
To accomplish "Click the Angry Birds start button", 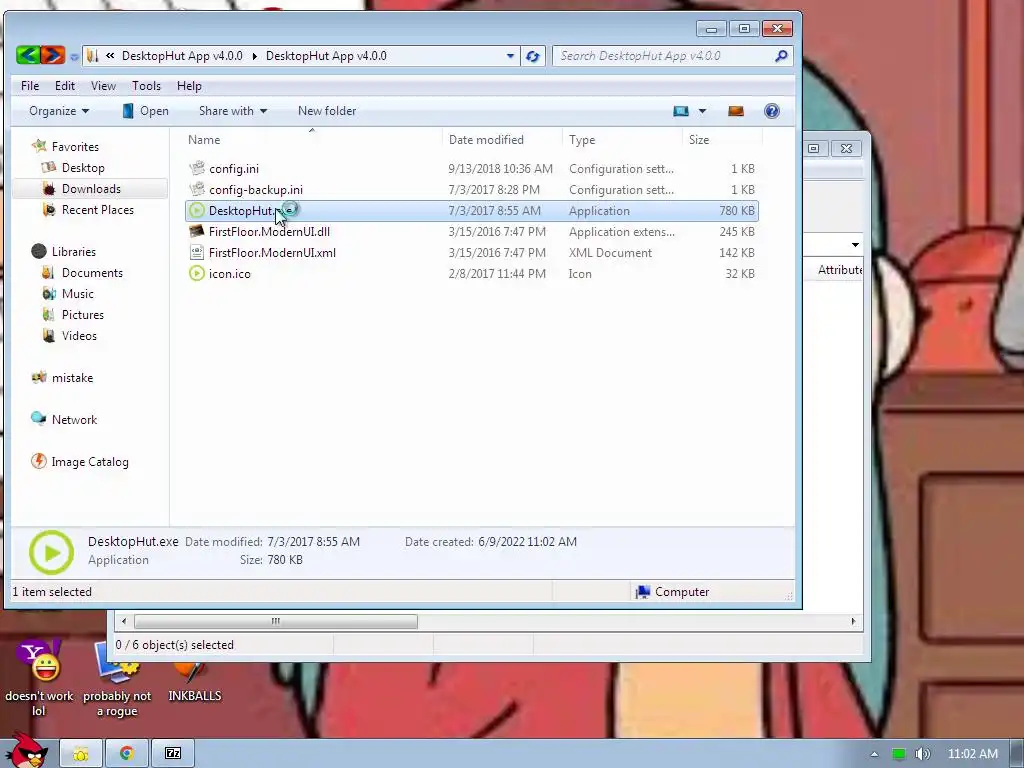I will [x=27, y=752].
